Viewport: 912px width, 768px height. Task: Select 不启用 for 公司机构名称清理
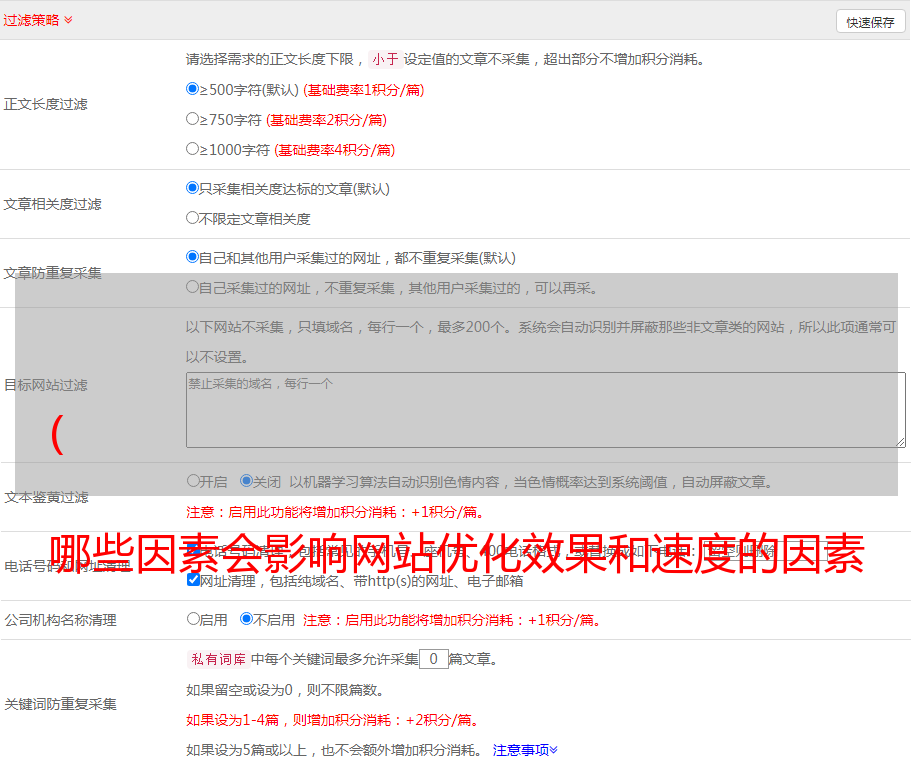[x=246, y=619]
